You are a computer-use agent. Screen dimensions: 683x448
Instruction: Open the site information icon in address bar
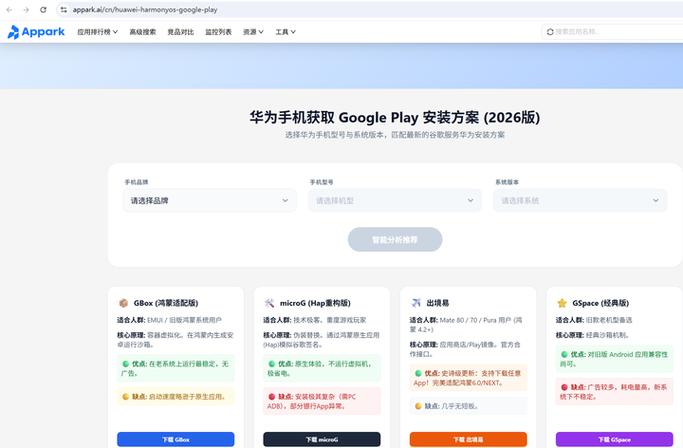64,10
